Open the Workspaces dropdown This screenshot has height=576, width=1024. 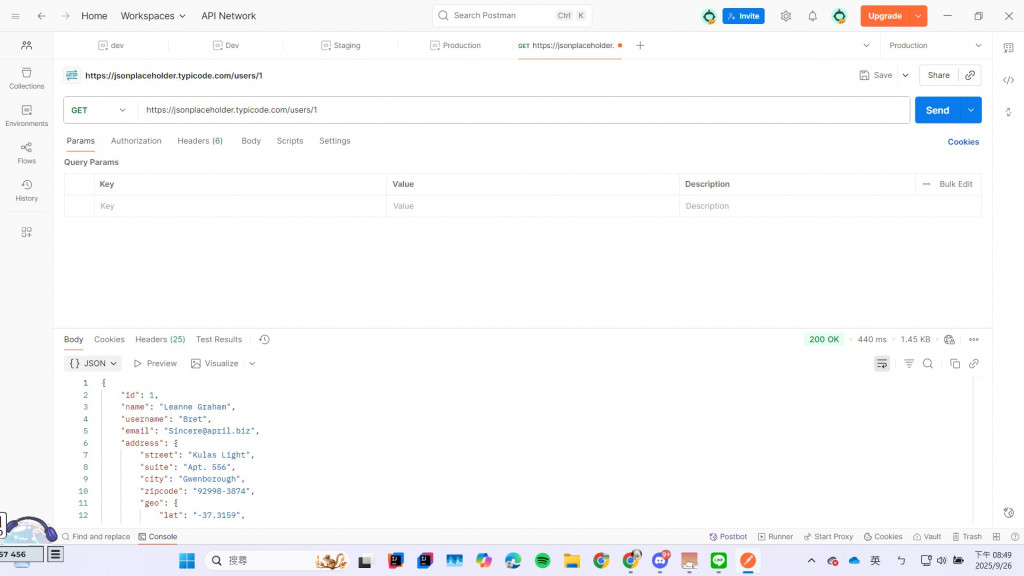pos(153,16)
